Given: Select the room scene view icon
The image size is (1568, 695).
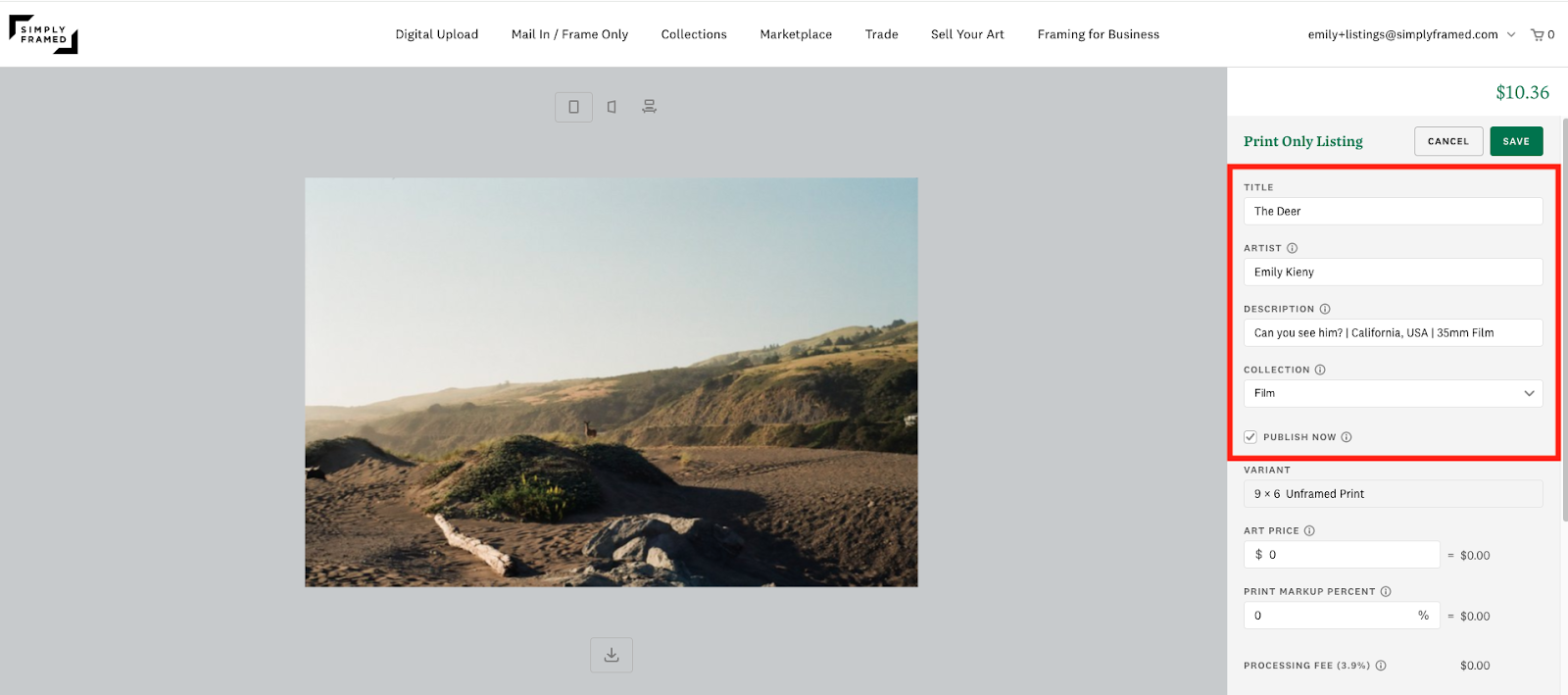Looking at the screenshot, I should (x=649, y=107).
